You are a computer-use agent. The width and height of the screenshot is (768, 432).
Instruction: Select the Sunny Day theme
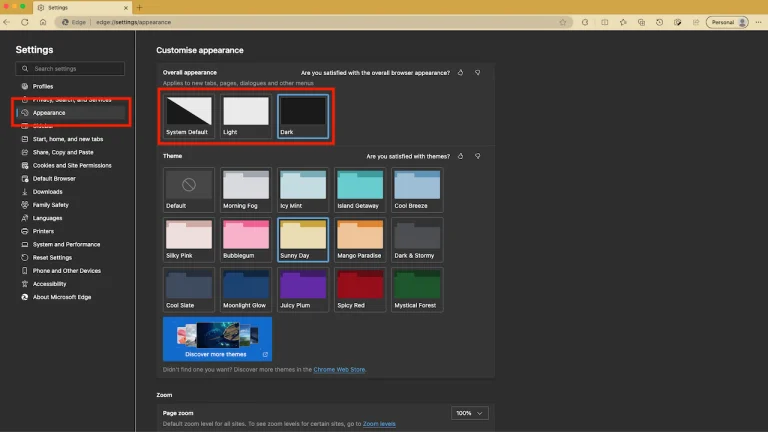[x=303, y=240]
